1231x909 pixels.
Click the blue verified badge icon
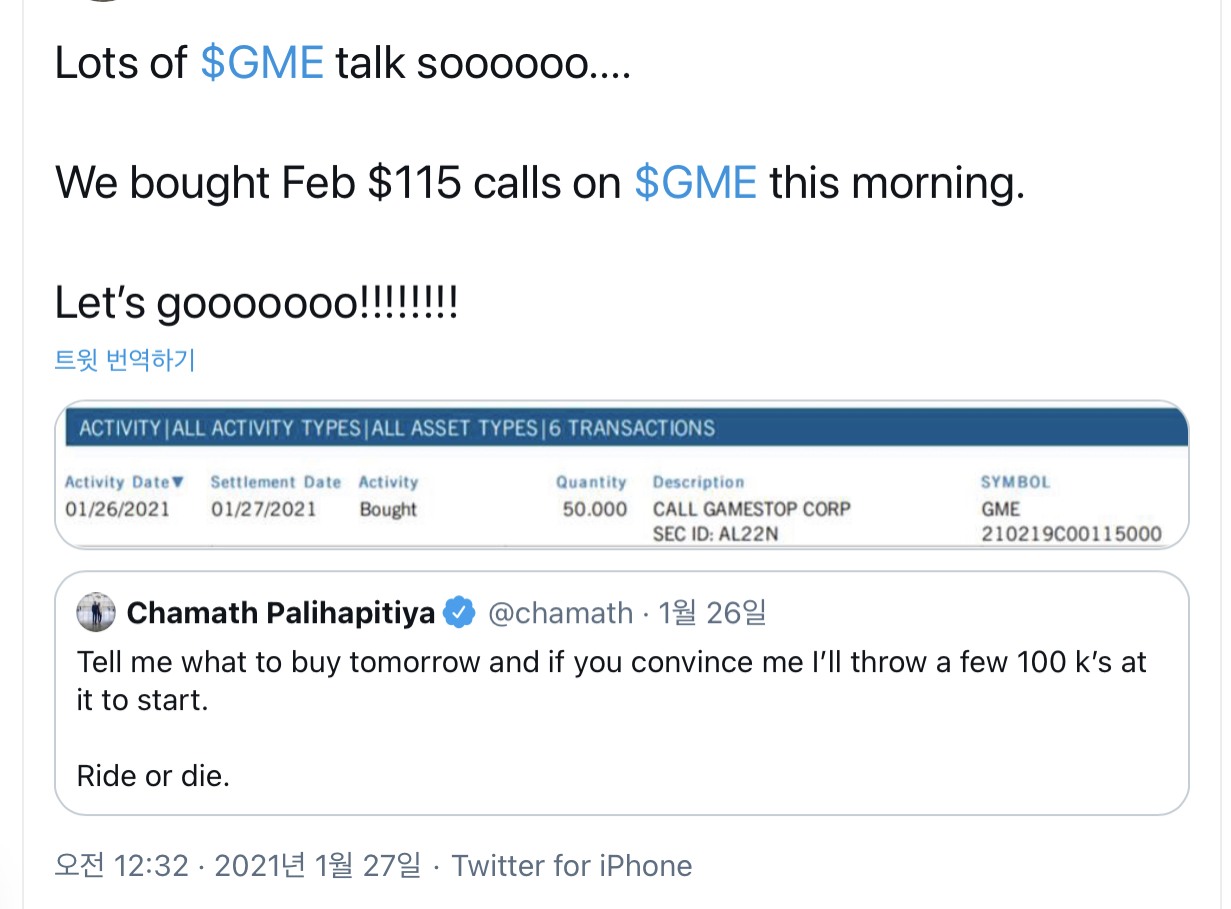click(x=459, y=613)
